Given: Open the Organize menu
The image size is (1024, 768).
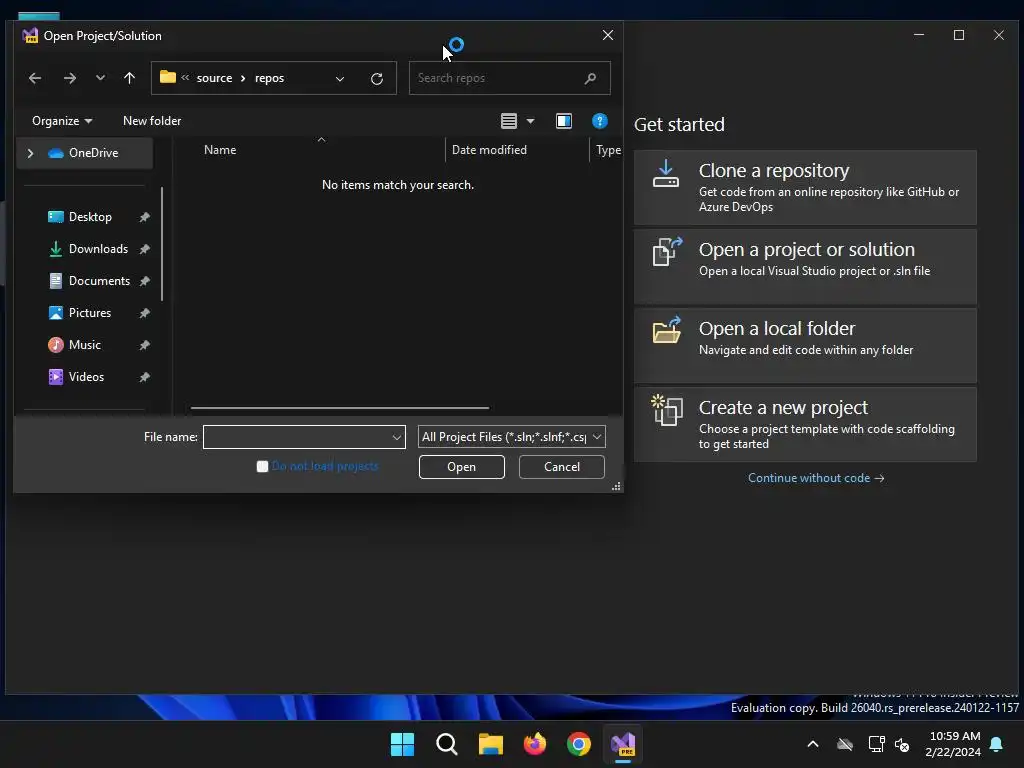Looking at the screenshot, I should coord(62,121).
